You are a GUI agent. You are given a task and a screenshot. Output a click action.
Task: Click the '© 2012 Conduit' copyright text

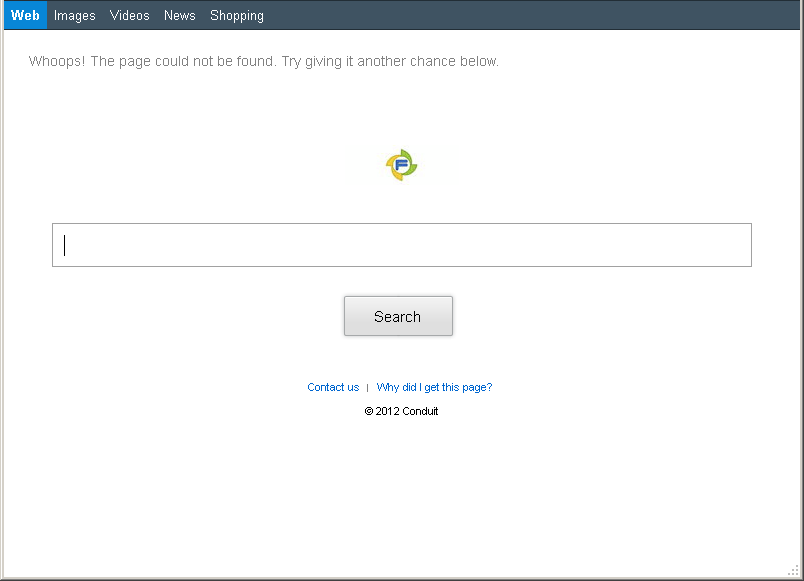[401, 411]
